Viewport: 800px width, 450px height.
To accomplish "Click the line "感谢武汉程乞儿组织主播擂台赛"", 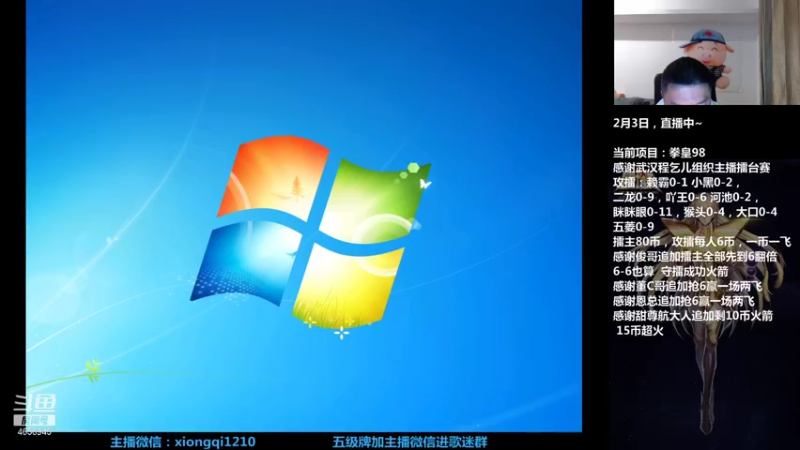I will tap(691, 167).
